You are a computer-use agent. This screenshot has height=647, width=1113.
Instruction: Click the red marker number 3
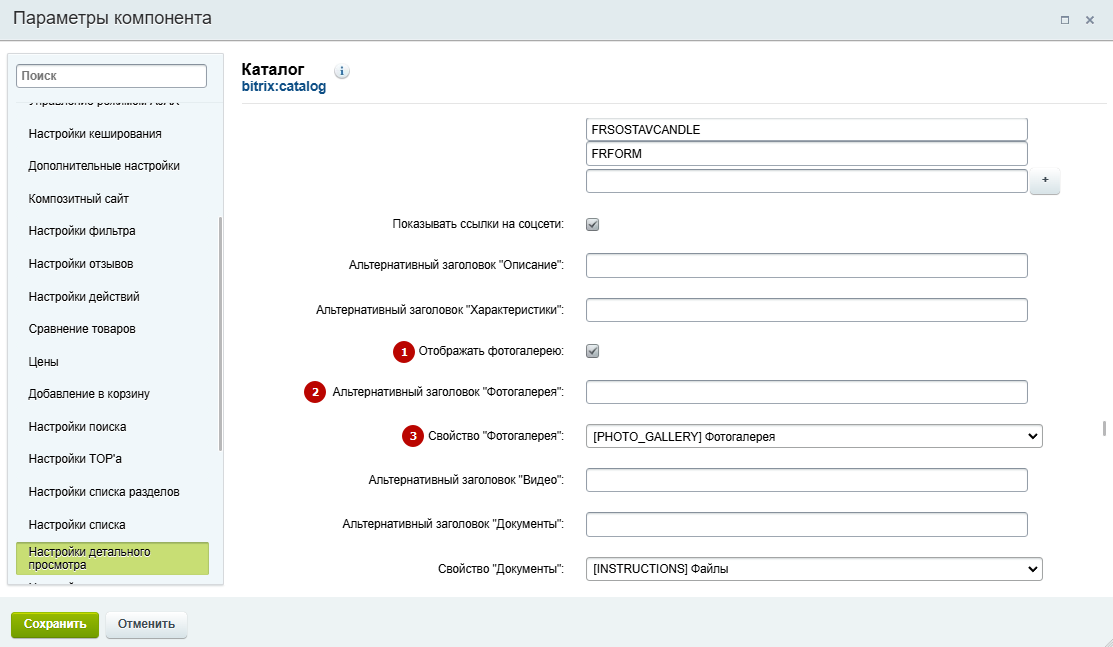pos(413,436)
